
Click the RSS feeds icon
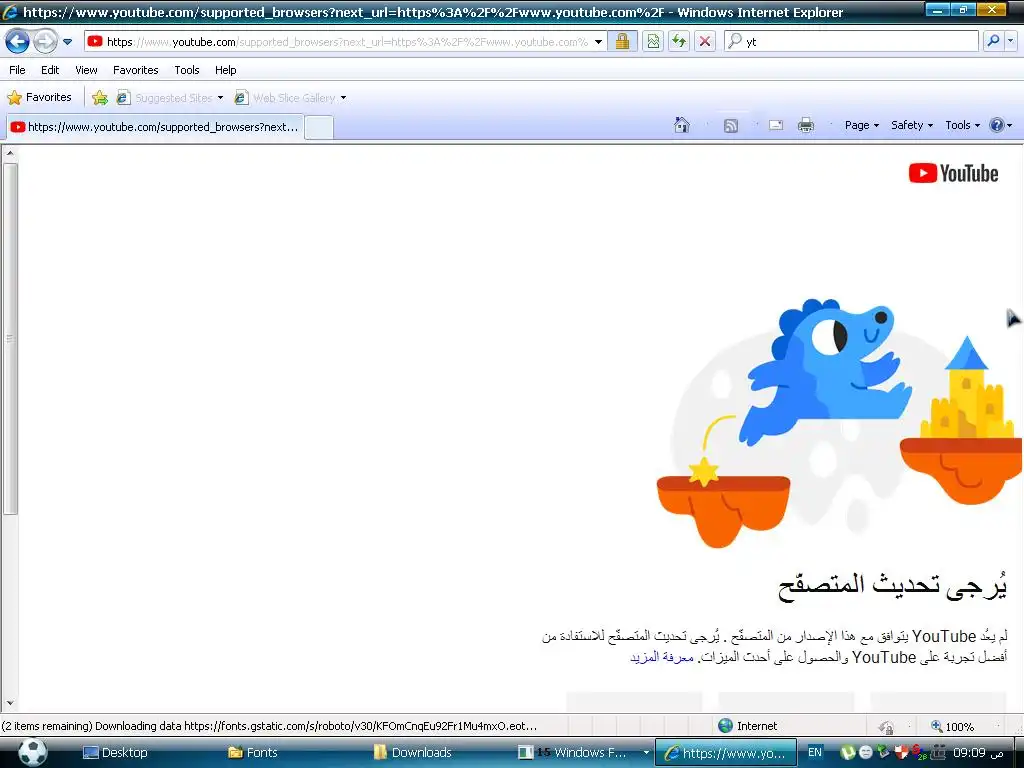(731, 125)
